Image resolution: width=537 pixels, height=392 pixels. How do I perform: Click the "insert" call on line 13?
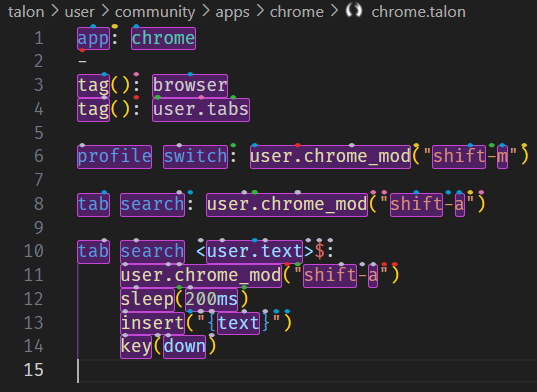click(152, 323)
